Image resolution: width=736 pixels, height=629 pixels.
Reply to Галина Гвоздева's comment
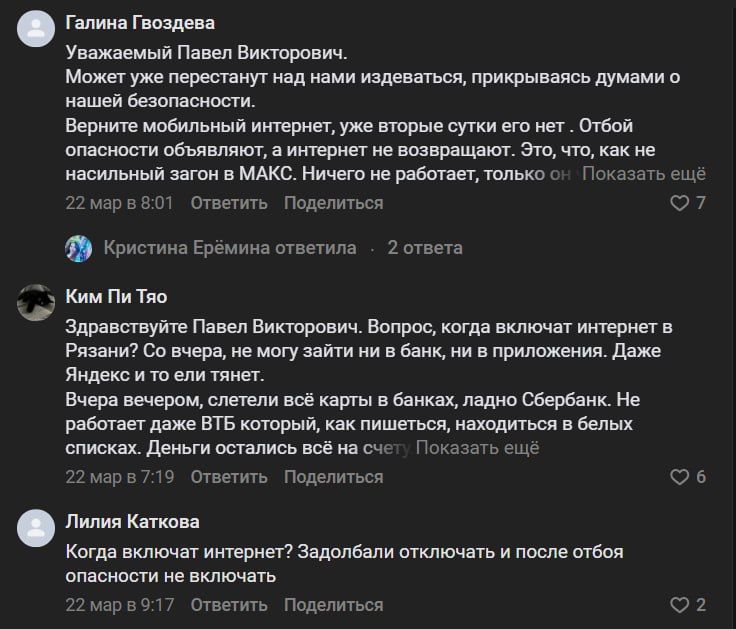click(x=228, y=203)
